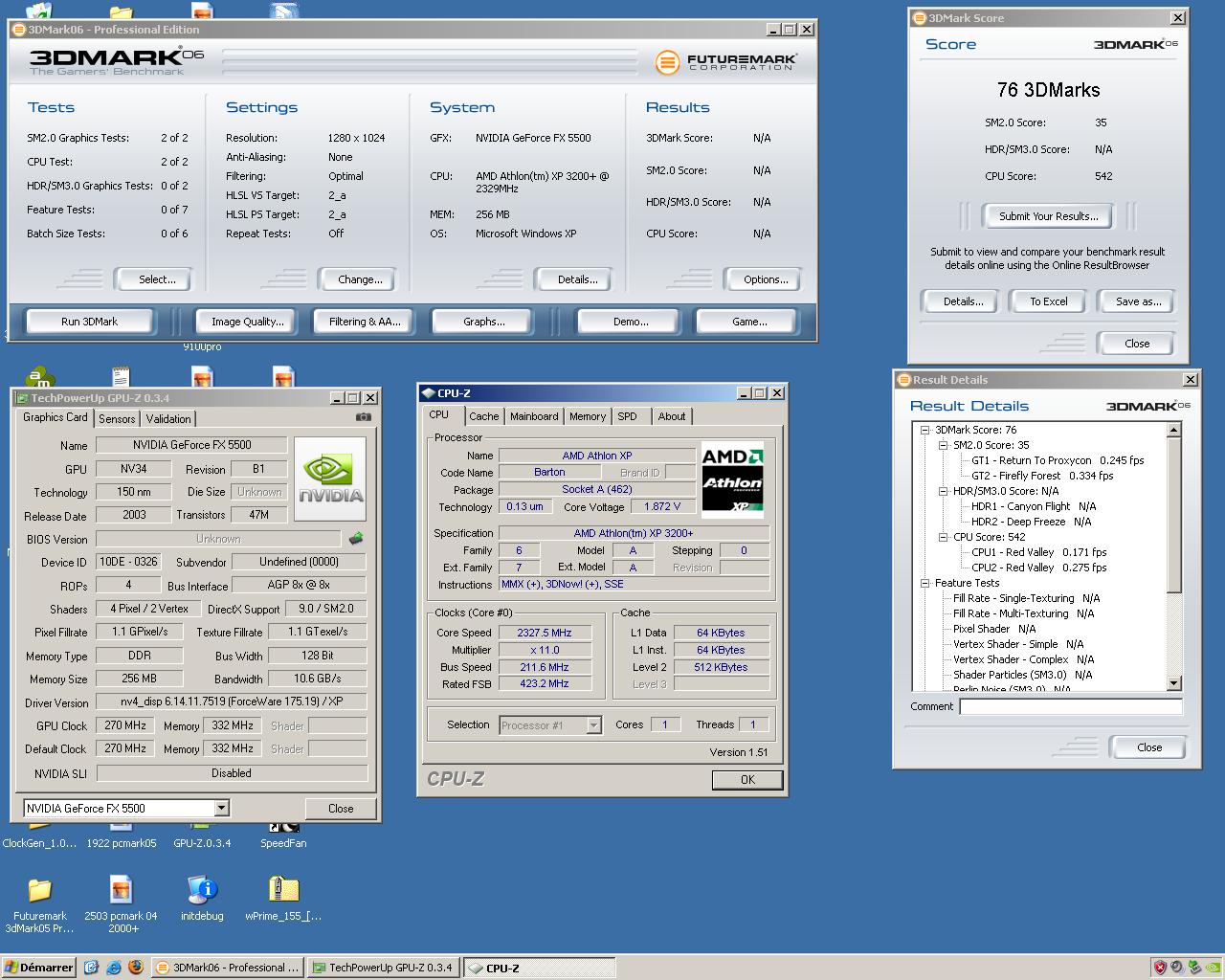The image size is (1225, 980).
Task: Open the Processor #1 selection dropdown
Action: (x=593, y=725)
